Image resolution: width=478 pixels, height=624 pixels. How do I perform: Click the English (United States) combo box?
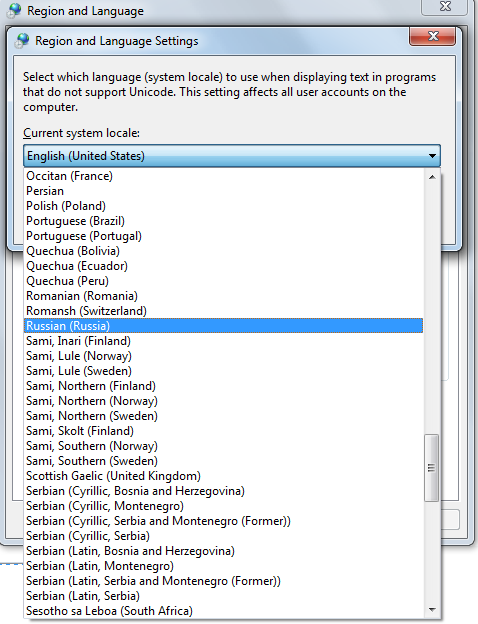pos(232,156)
